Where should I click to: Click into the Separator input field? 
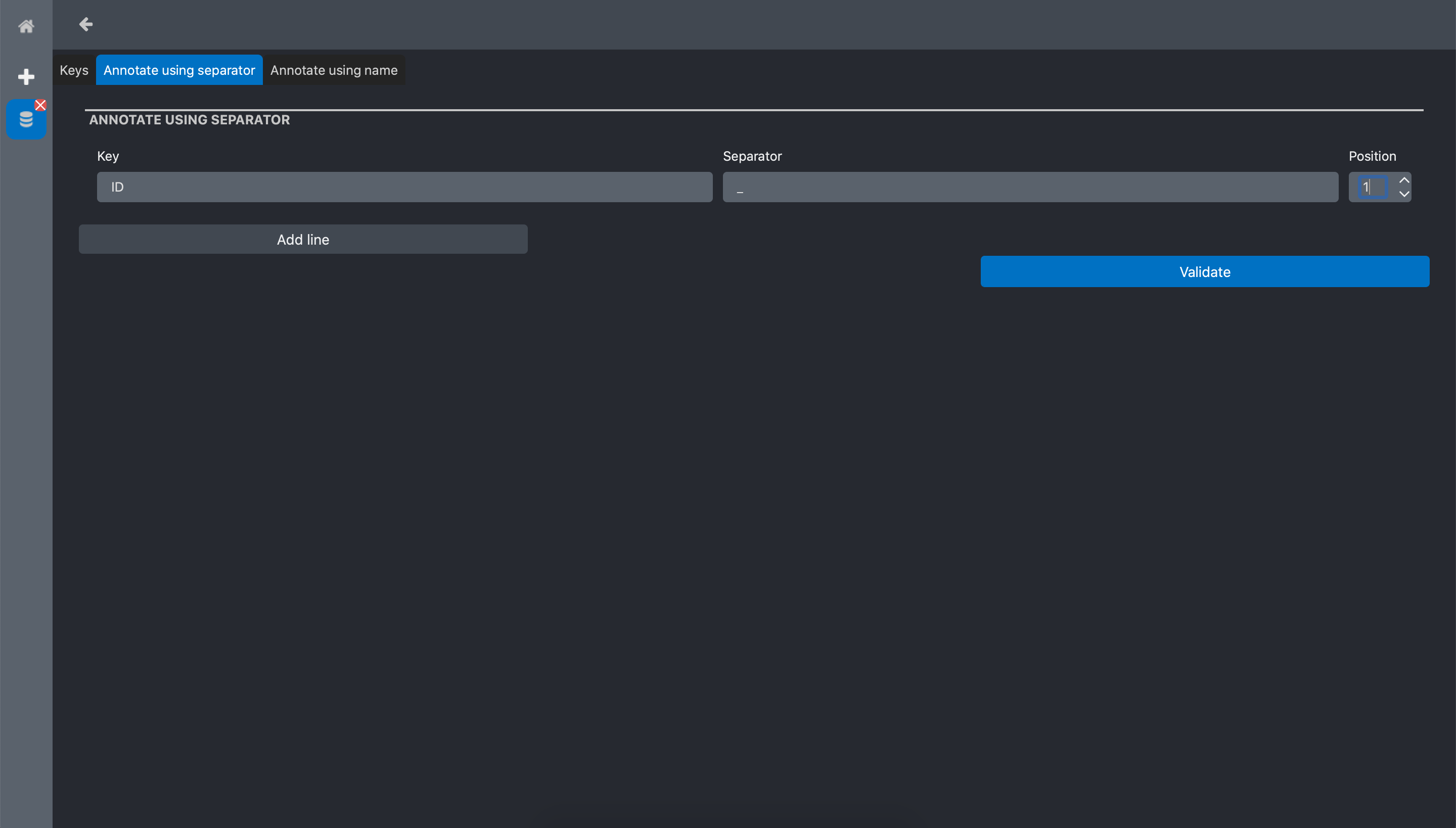(1030, 187)
